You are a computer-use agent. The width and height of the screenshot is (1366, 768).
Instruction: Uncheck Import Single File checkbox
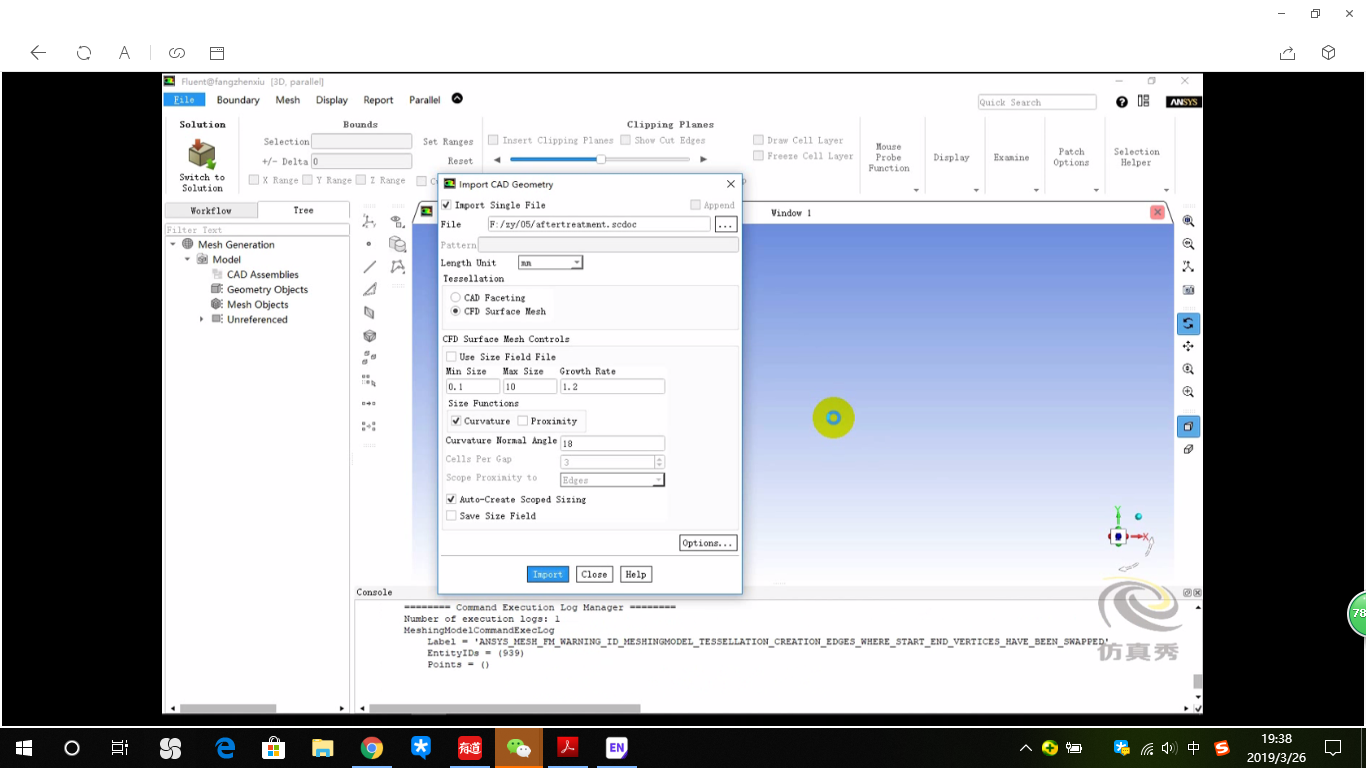(x=447, y=205)
